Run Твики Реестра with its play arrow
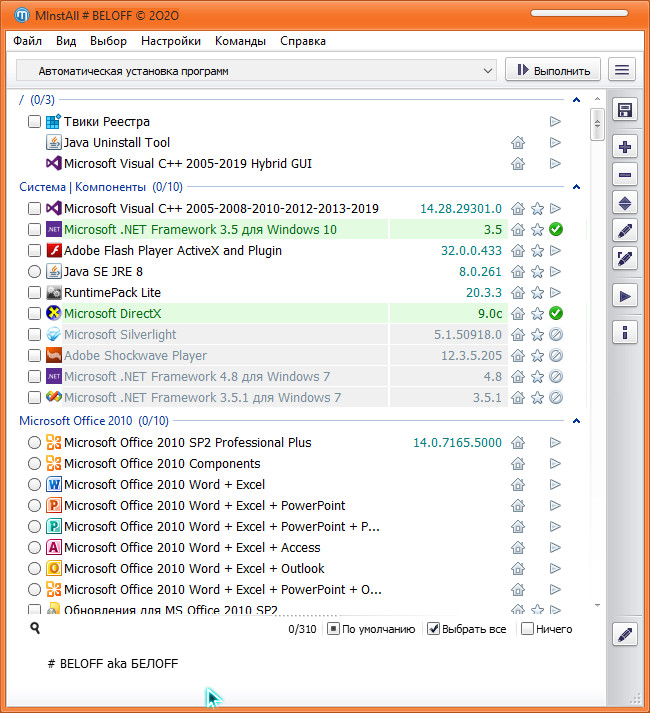The width and height of the screenshot is (650, 713). point(555,121)
